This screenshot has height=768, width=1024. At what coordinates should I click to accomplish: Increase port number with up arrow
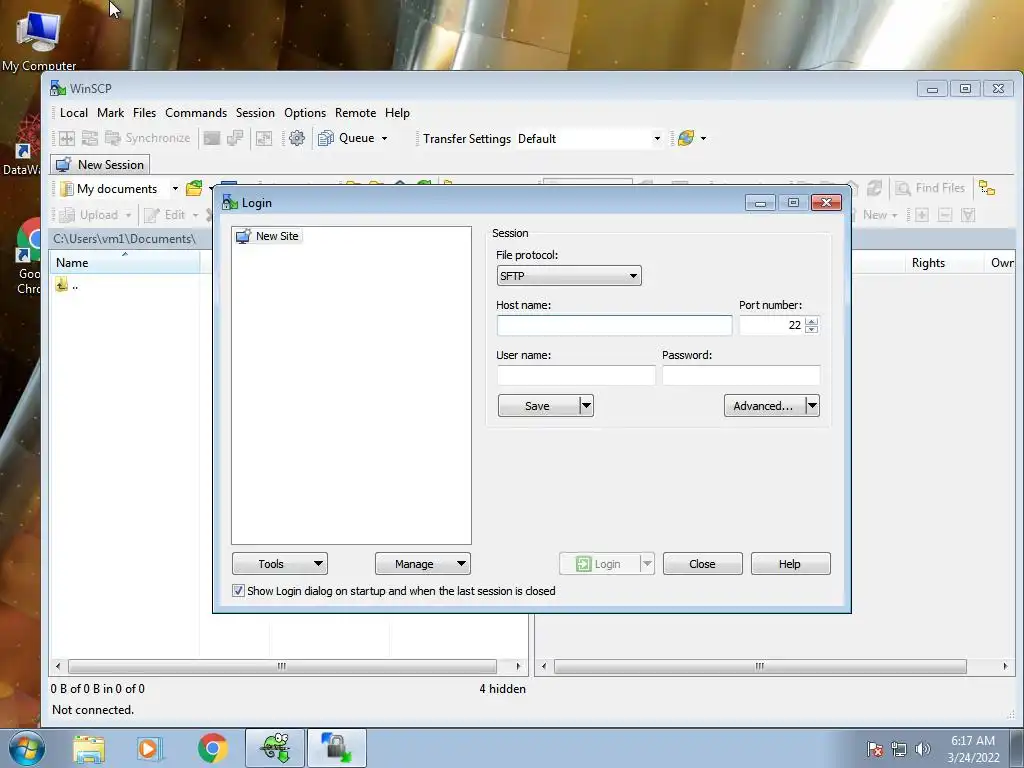pos(812,320)
